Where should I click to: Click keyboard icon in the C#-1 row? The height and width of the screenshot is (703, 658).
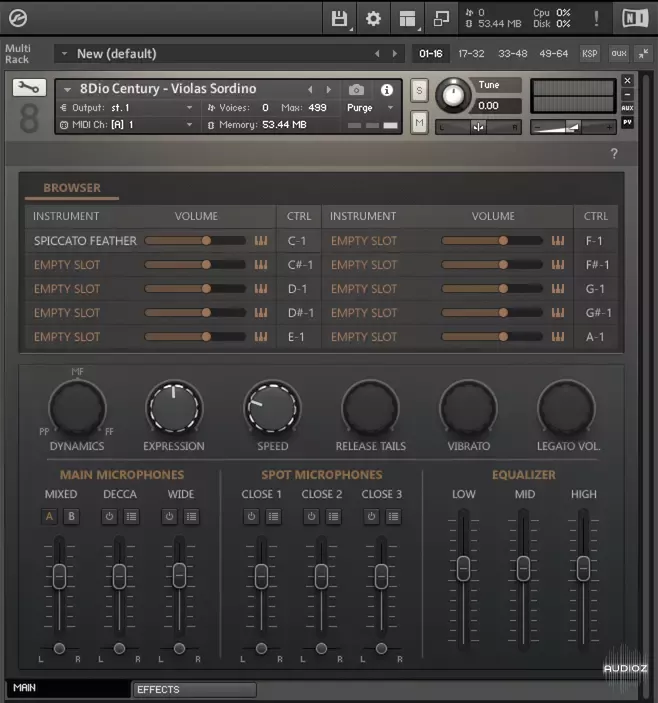(x=261, y=265)
